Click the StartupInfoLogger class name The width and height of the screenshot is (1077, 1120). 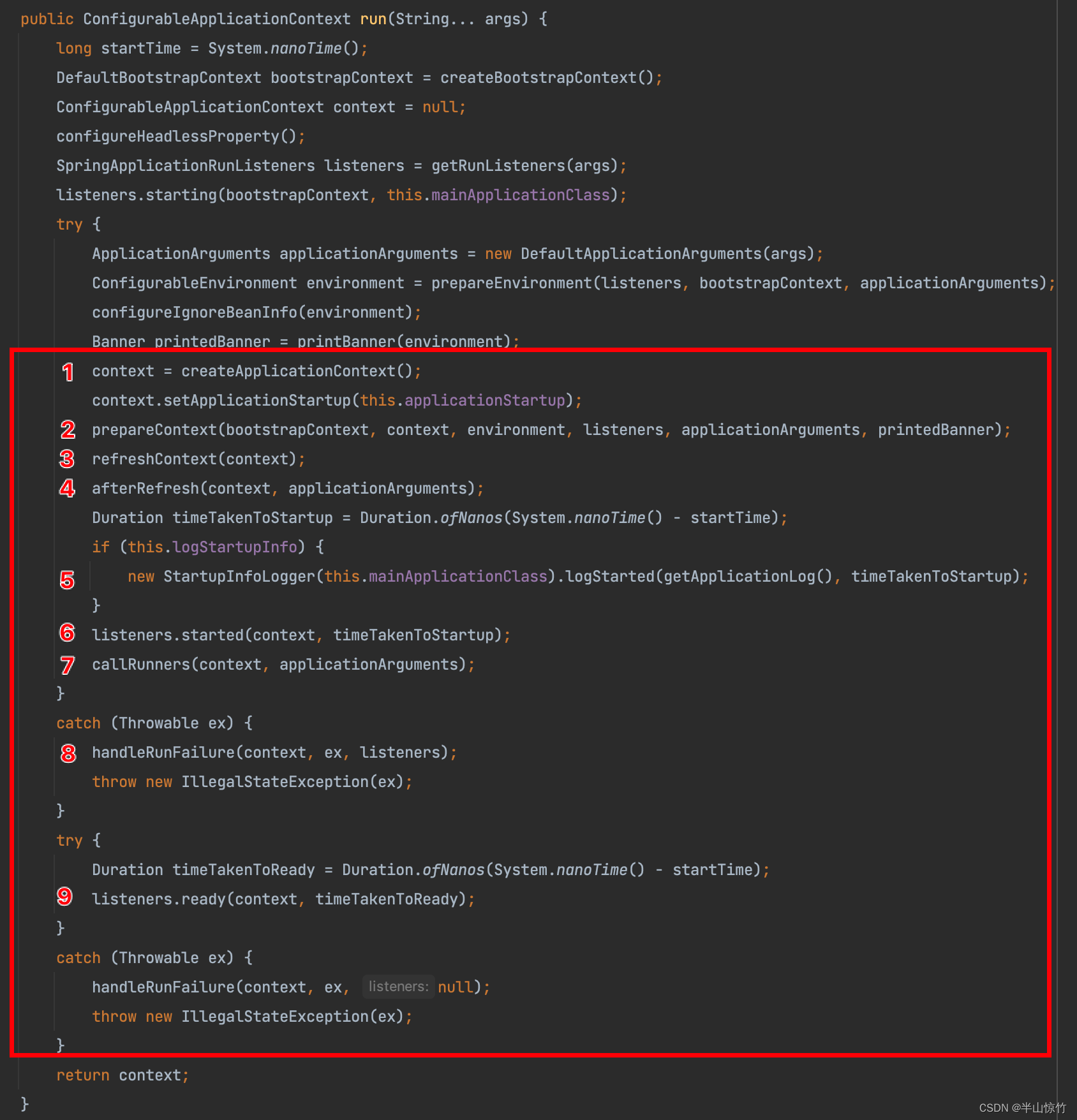coord(239,577)
